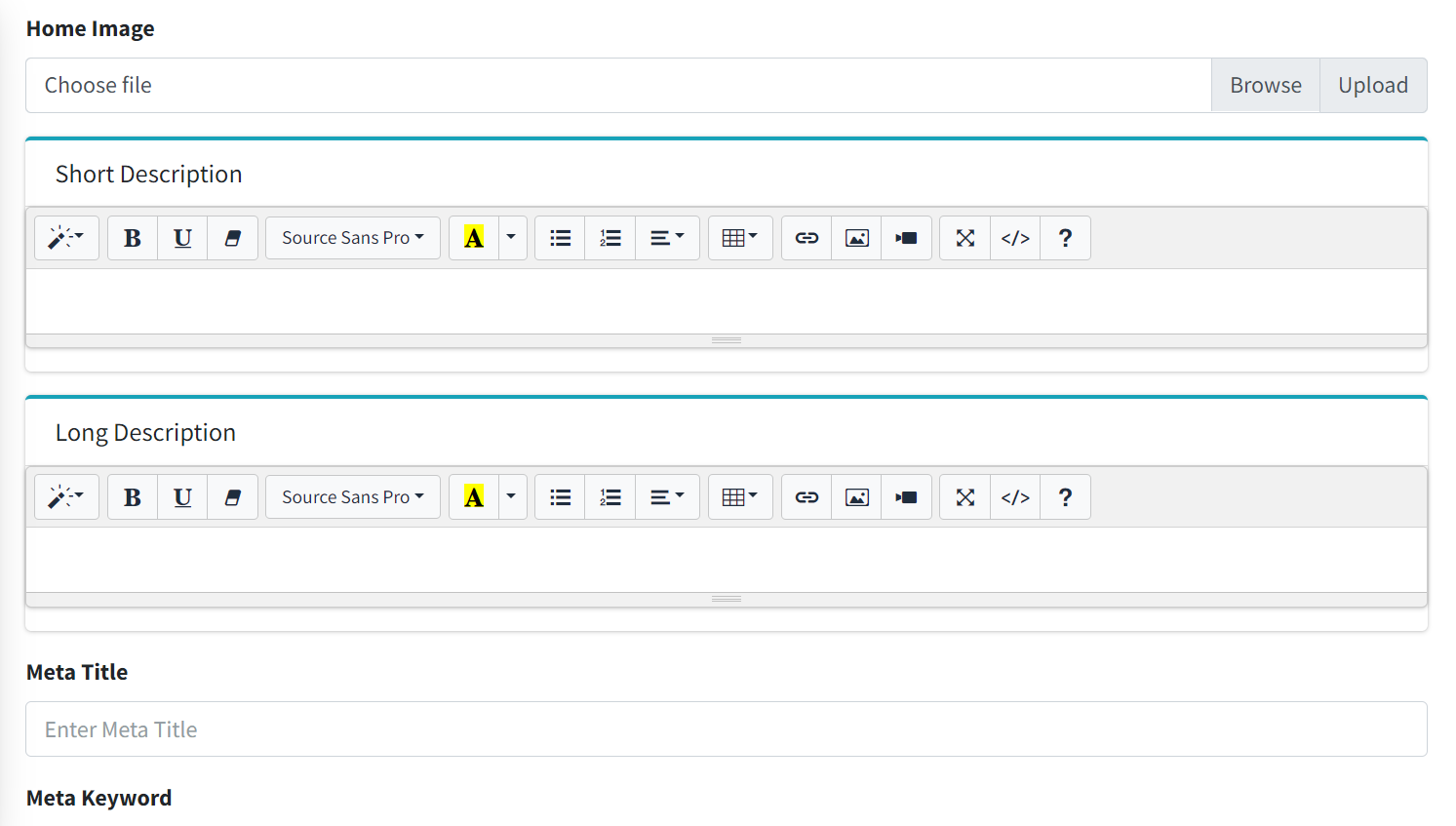Image resolution: width=1456 pixels, height=826 pixels.
Task: Focus the Meta Title input field
Action: coord(726,729)
